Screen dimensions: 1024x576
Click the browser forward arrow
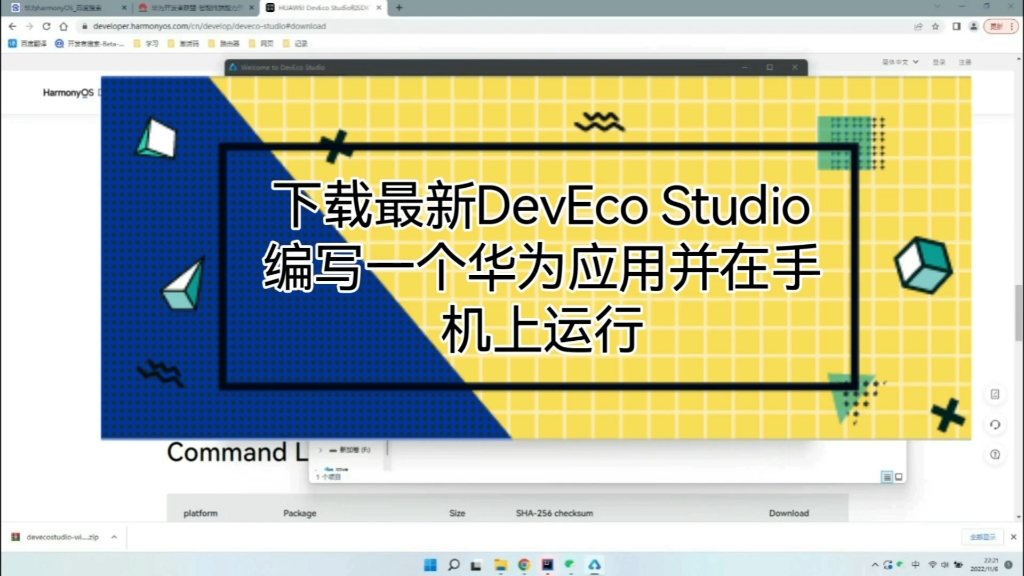click(x=29, y=26)
